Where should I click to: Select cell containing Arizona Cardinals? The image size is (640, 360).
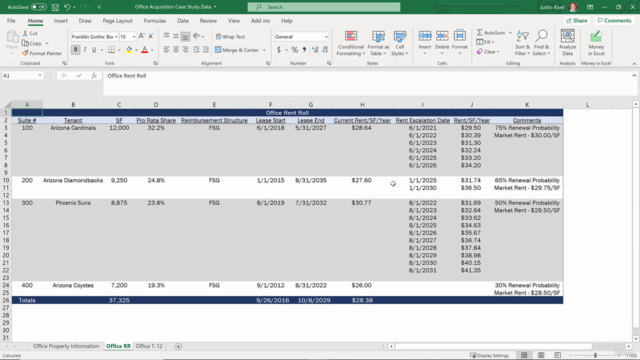73,128
